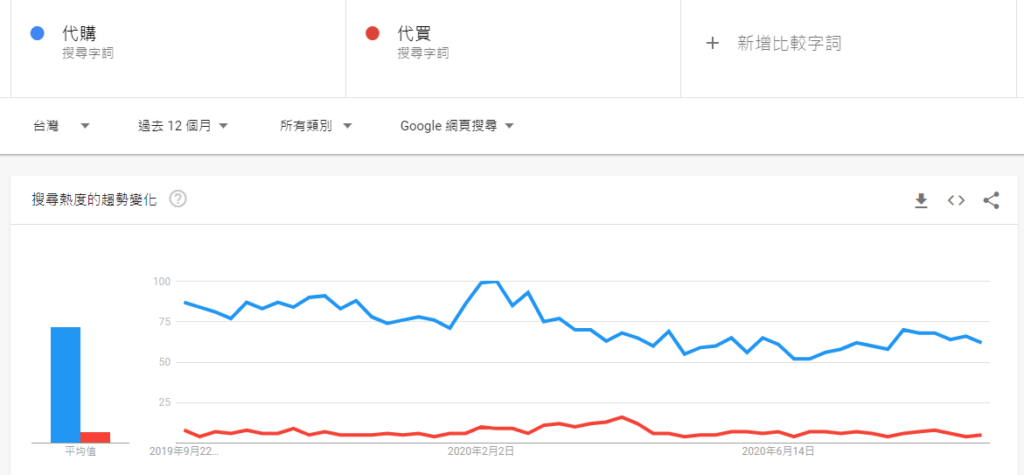Click the 搜尋熱度的趨勢變化 heading
This screenshot has height=475, width=1024.
click(x=94, y=199)
